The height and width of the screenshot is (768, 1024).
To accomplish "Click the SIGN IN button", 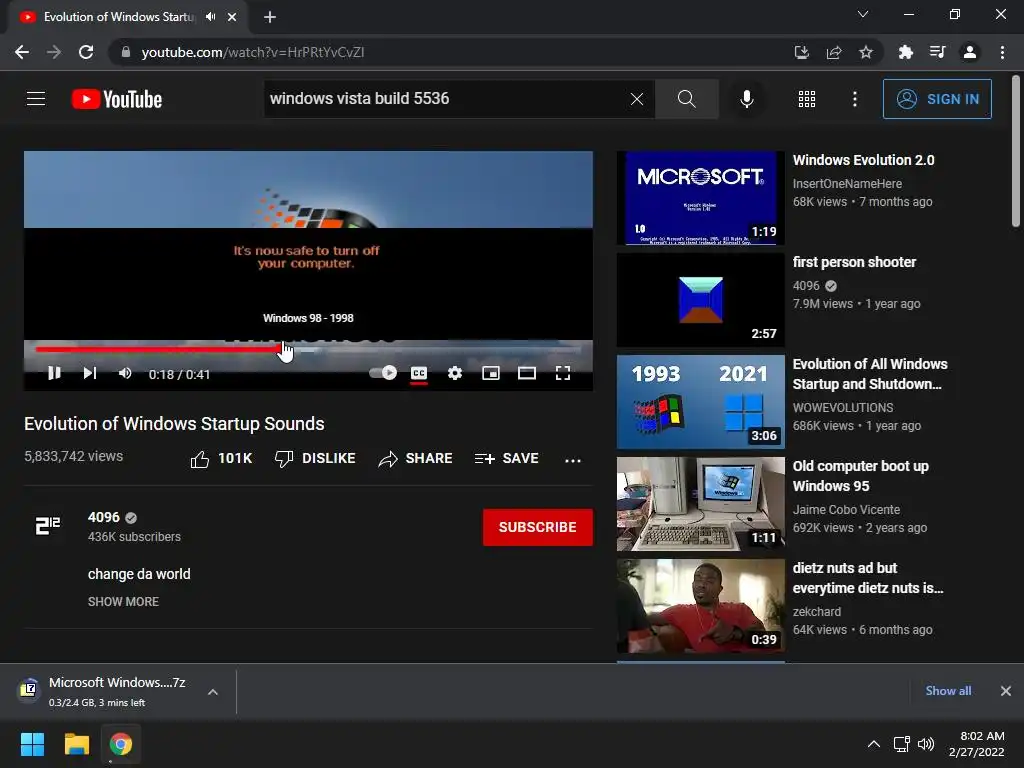I will pyautogui.click(x=937, y=99).
